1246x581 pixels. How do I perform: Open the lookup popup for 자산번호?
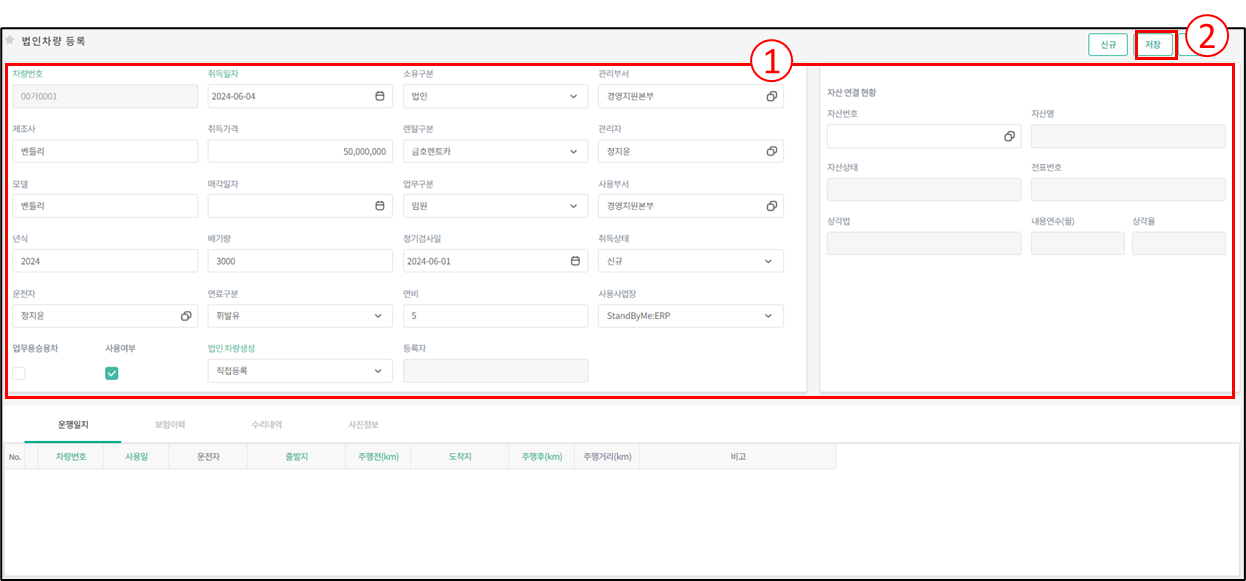pos(1009,136)
